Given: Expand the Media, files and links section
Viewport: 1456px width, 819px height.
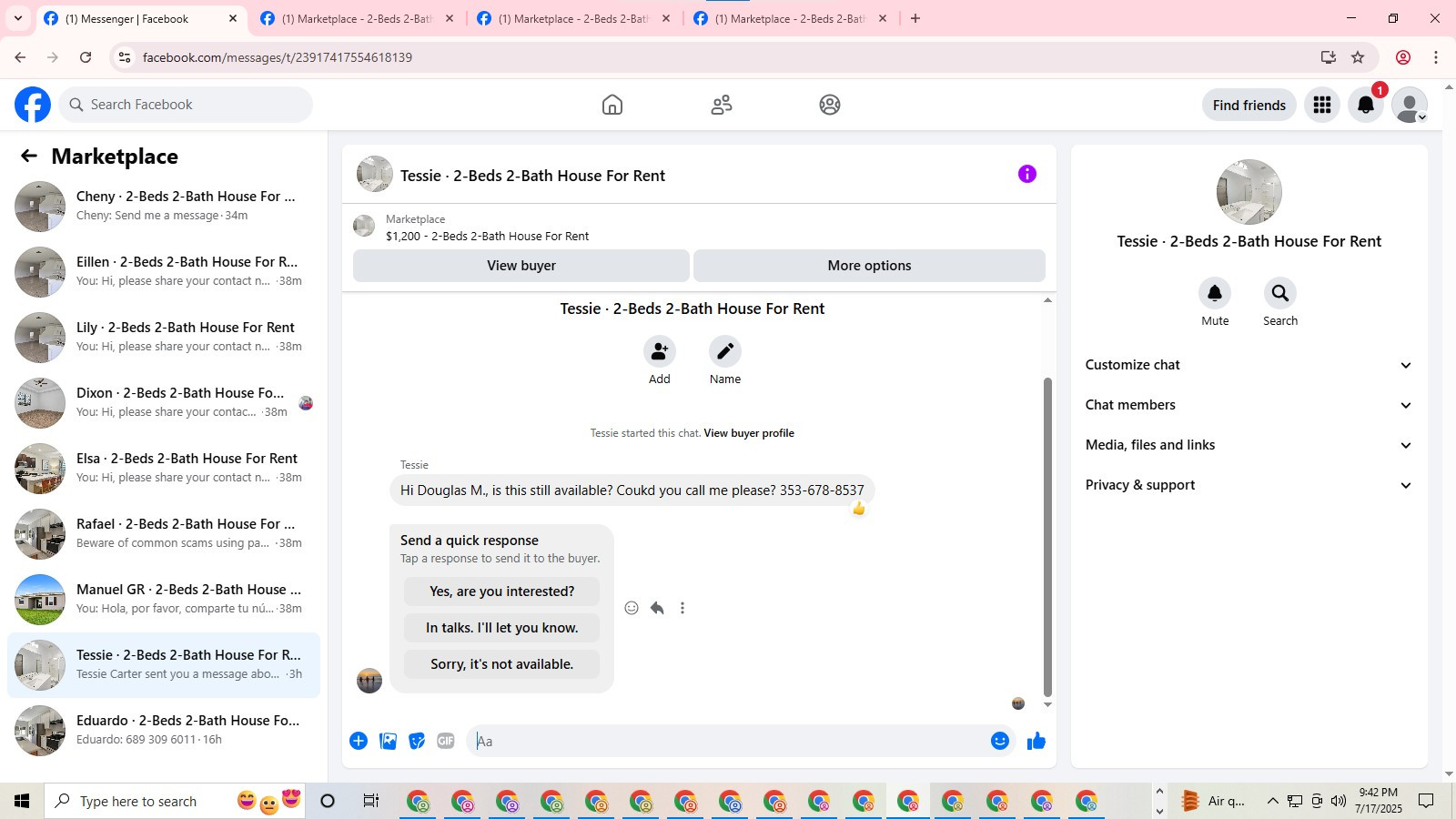Looking at the screenshot, I should pos(1249,445).
